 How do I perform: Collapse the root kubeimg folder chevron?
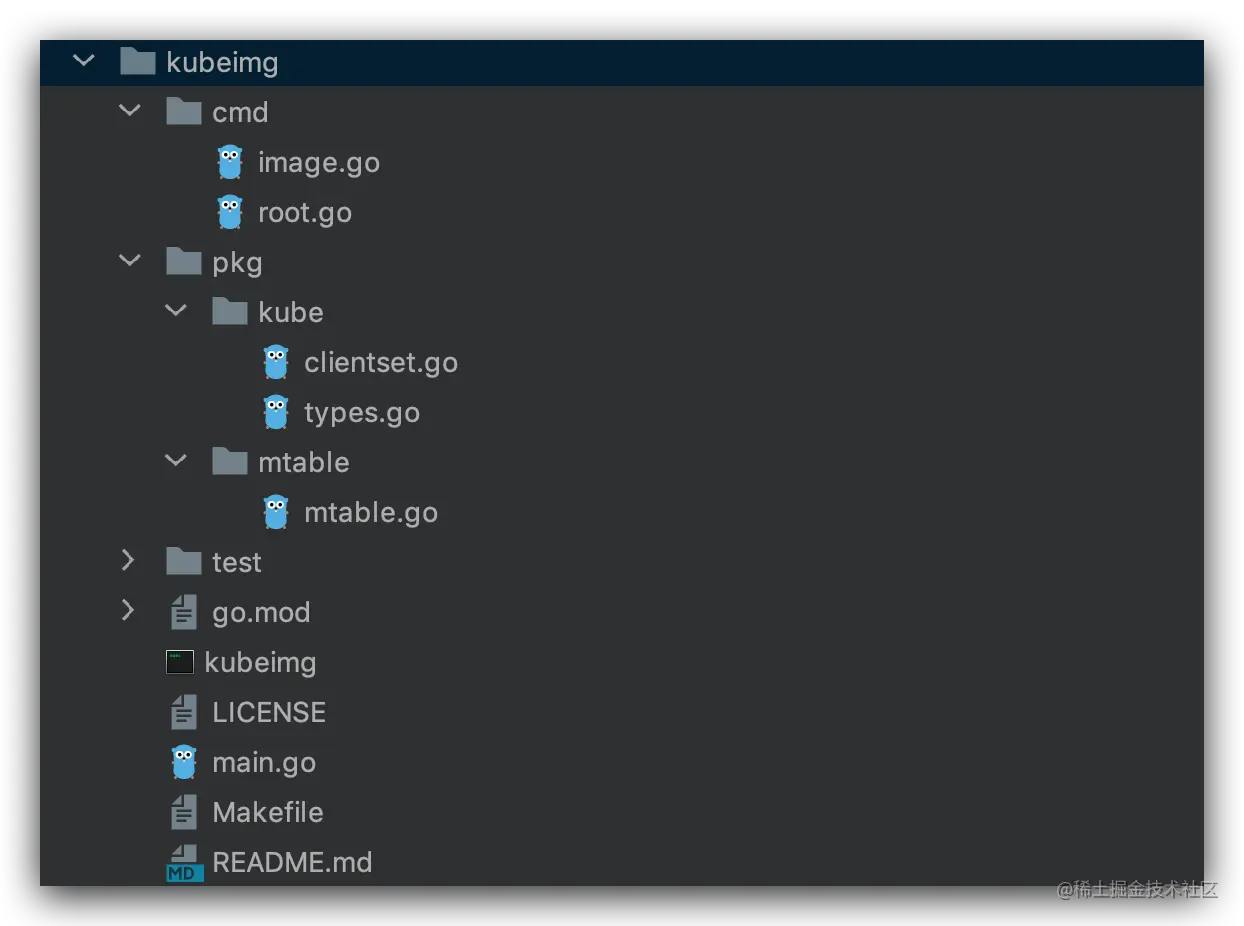pos(84,61)
